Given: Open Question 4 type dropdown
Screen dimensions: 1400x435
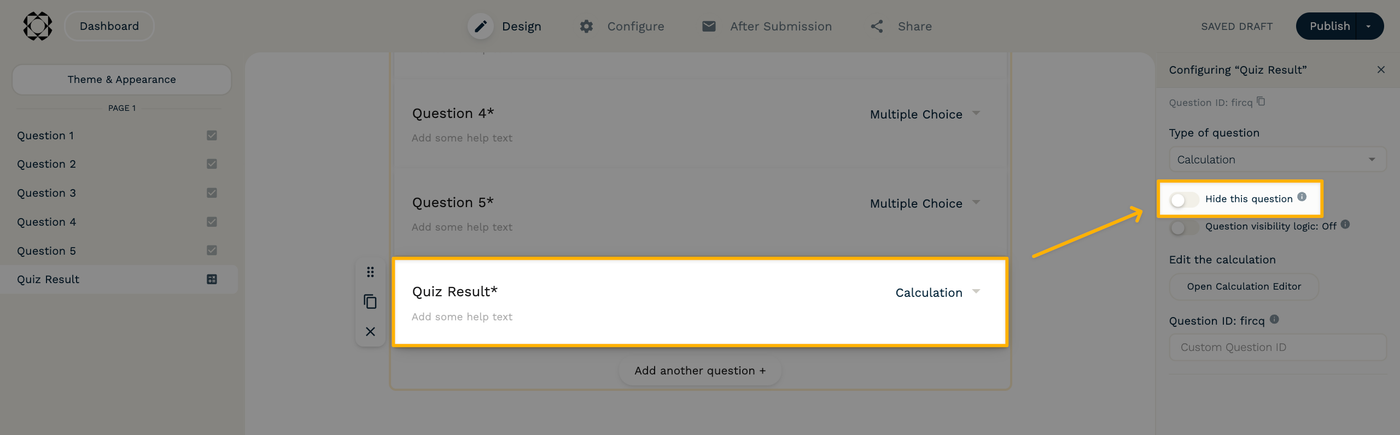Looking at the screenshot, I should click(x=925, y=114).
